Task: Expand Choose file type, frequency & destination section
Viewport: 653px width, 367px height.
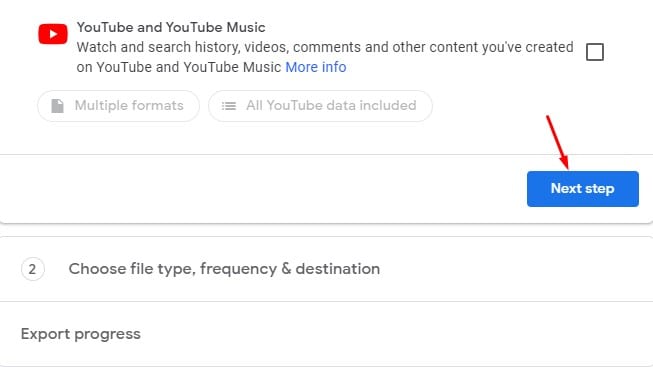Action: 326,269
